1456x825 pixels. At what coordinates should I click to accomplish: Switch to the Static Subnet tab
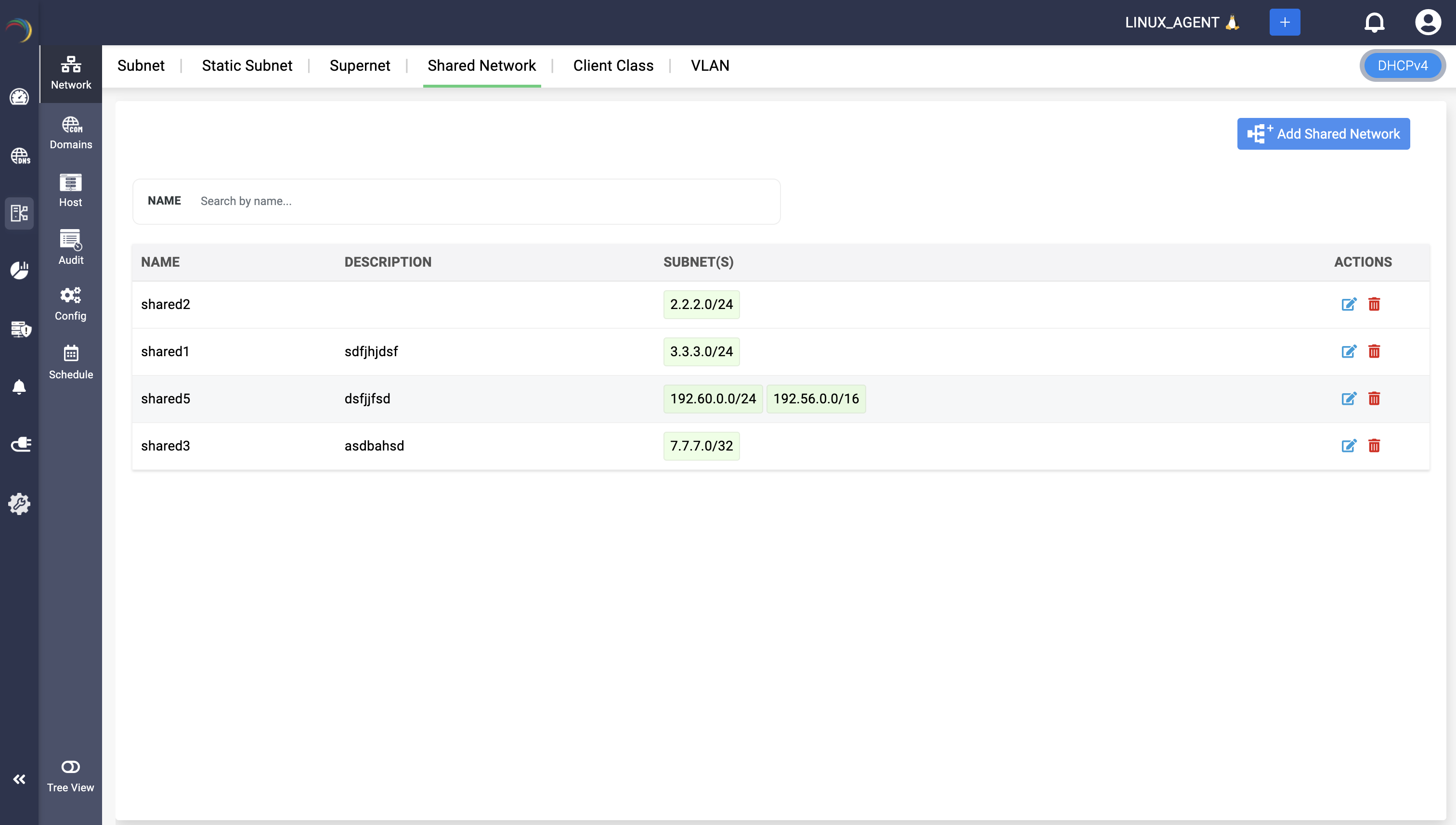(x=247, y=66)
